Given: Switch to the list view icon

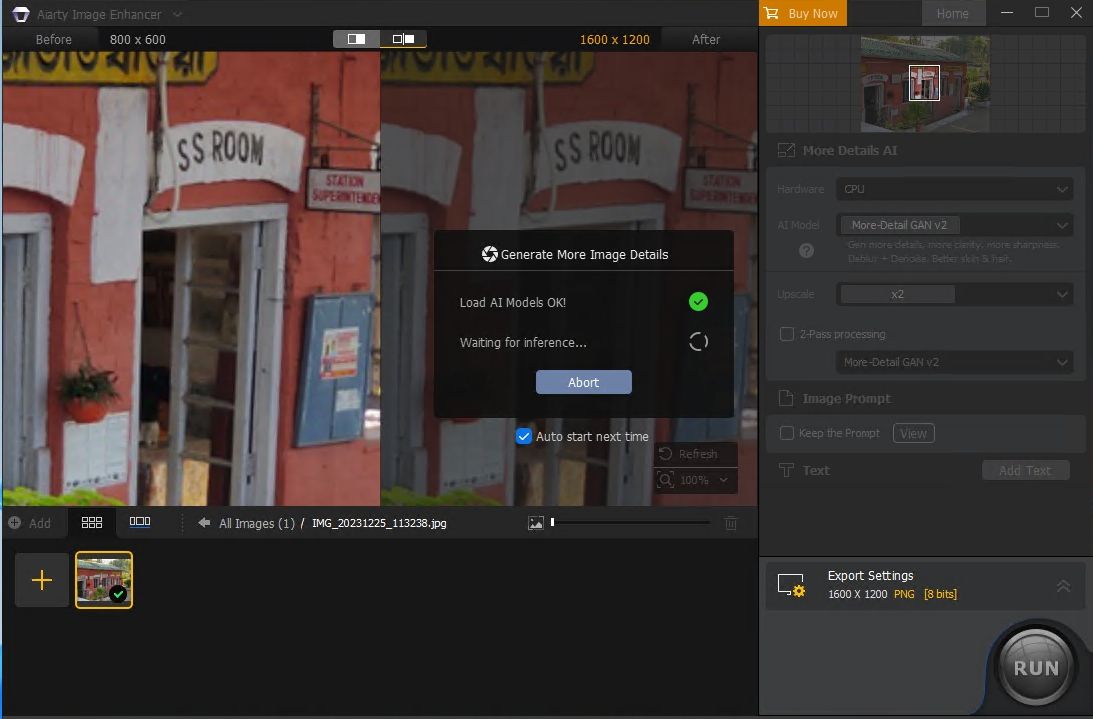Looking at the screenshot, I should click(140, 521).
